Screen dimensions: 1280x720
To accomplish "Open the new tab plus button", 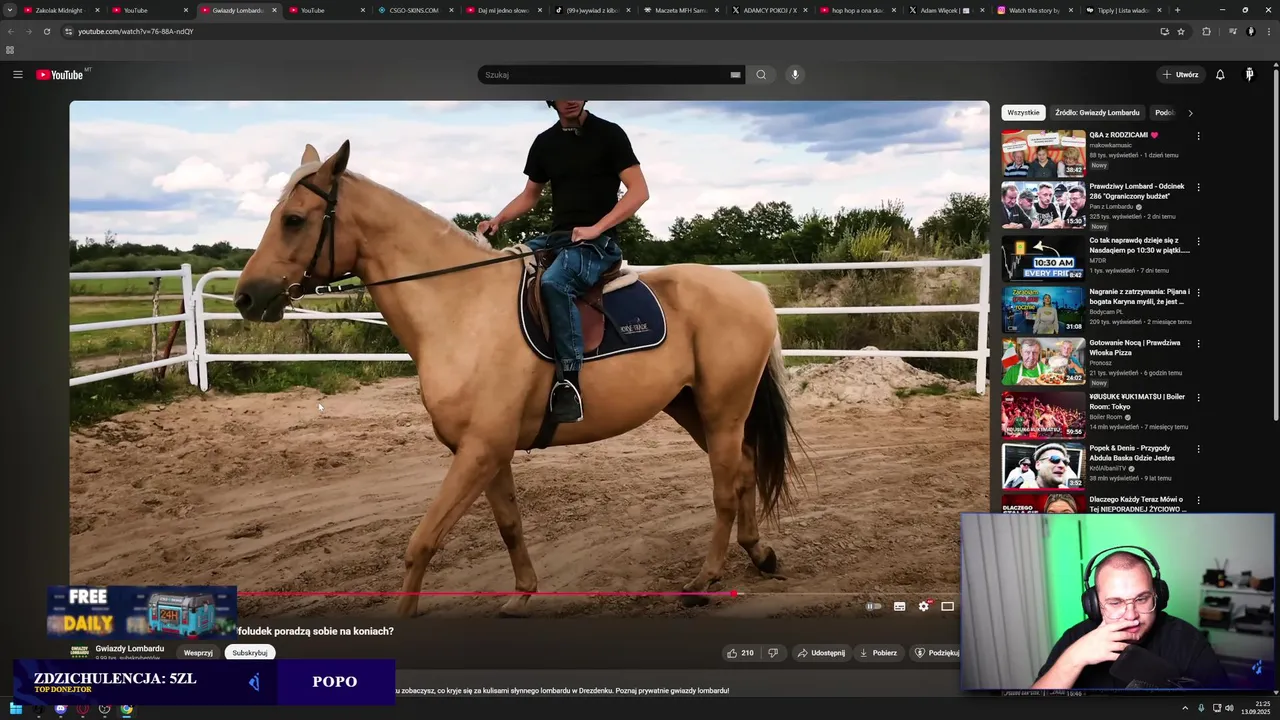I will (1177, 10).
